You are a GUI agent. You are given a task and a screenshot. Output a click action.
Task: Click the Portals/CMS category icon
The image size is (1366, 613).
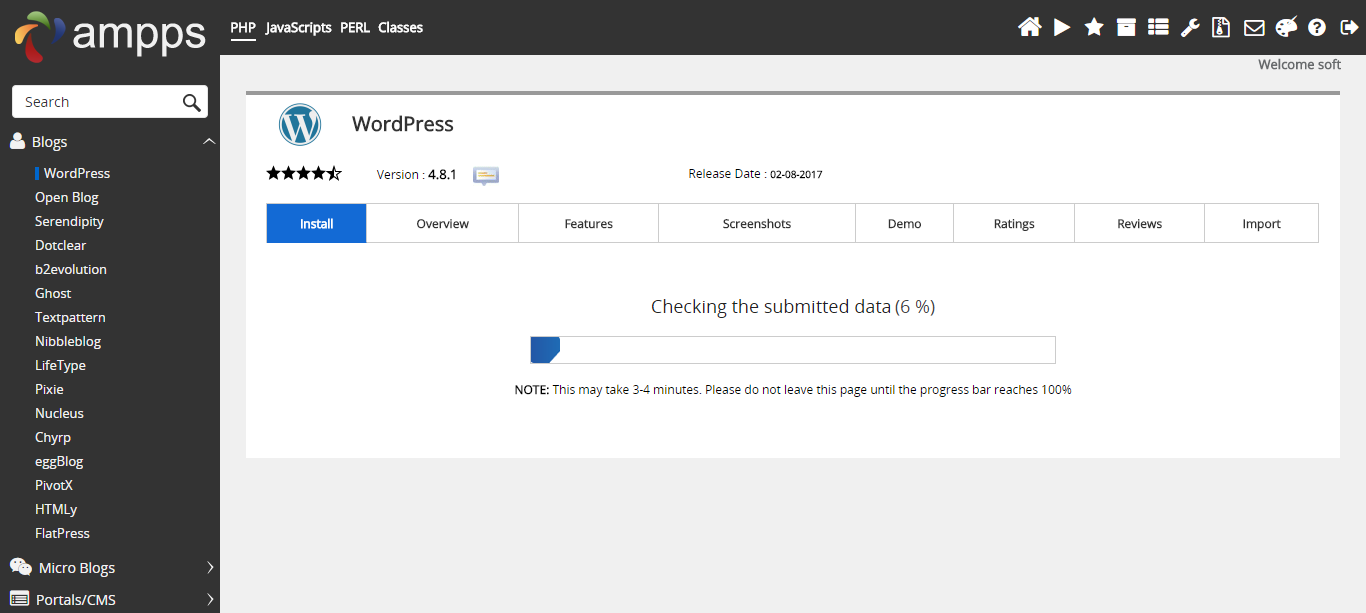(x=19, y=600)
